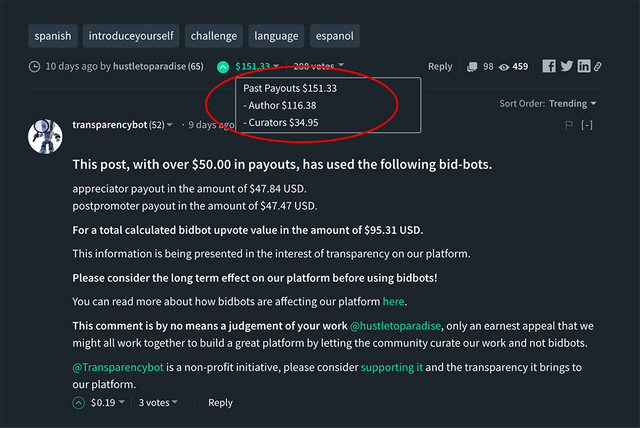Flag the transparencybot comment
Image resolution: width=640 pixels, height=428 pixels.
pyautogui.click(x=569, y=125)
